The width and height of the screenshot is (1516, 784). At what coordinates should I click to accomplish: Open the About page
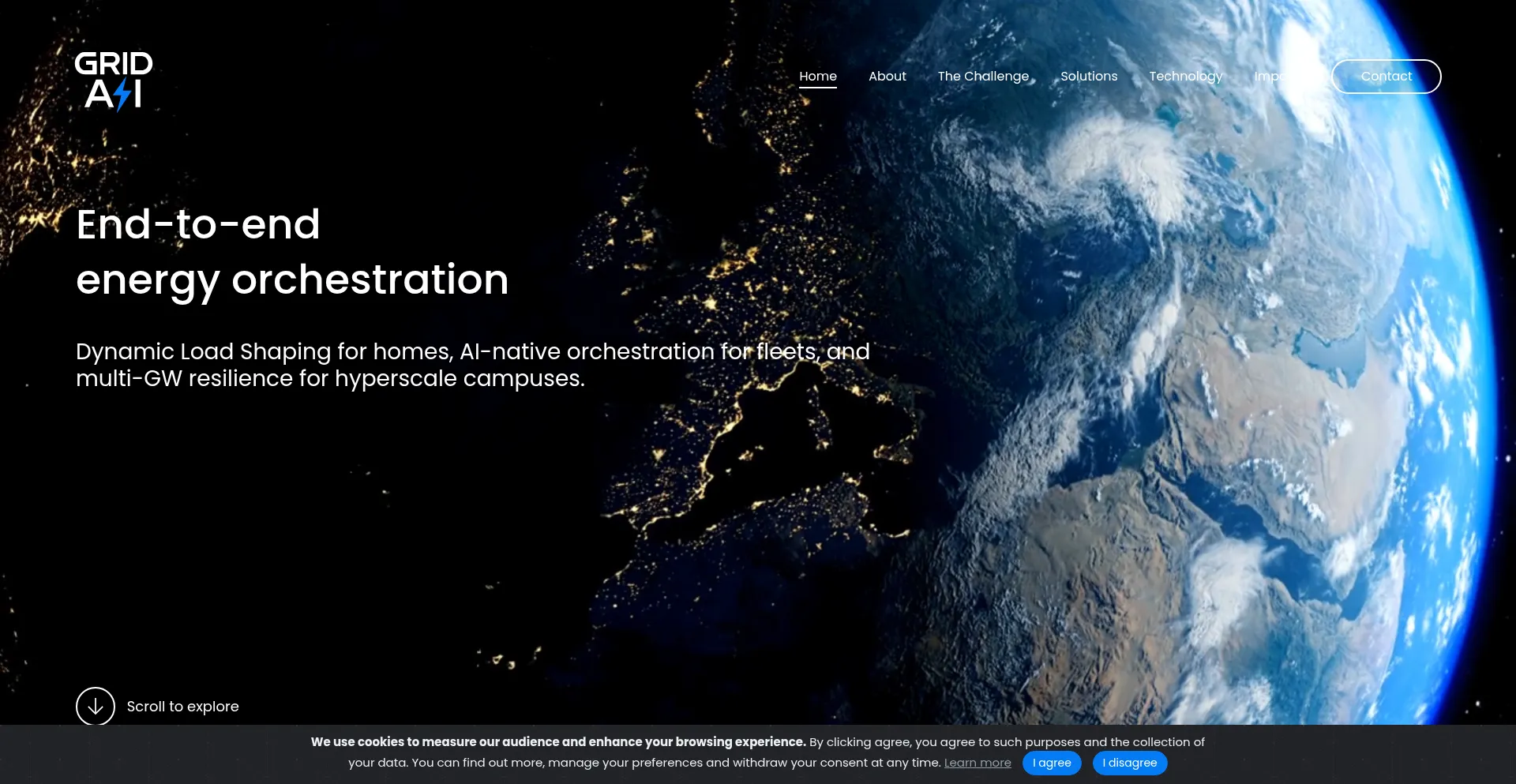pos(887,77)
